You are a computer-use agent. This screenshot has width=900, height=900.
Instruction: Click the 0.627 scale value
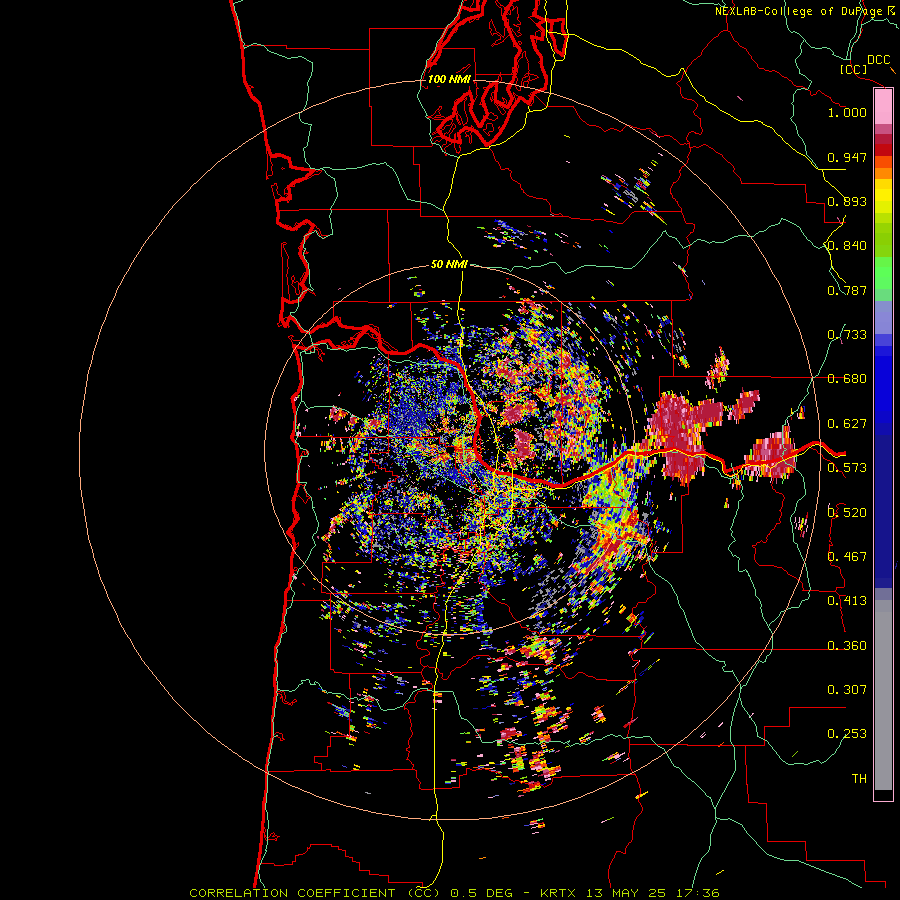[847, 424]
